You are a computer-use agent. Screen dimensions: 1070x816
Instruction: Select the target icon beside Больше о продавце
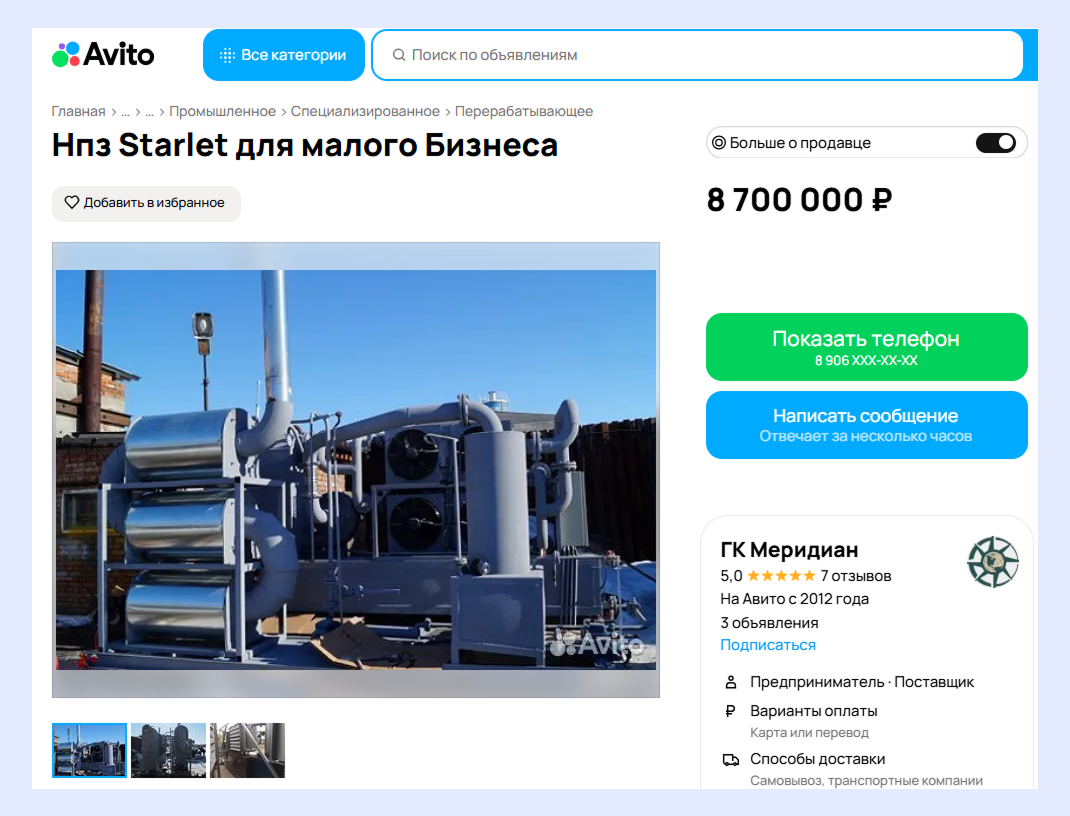click(719, 143)
